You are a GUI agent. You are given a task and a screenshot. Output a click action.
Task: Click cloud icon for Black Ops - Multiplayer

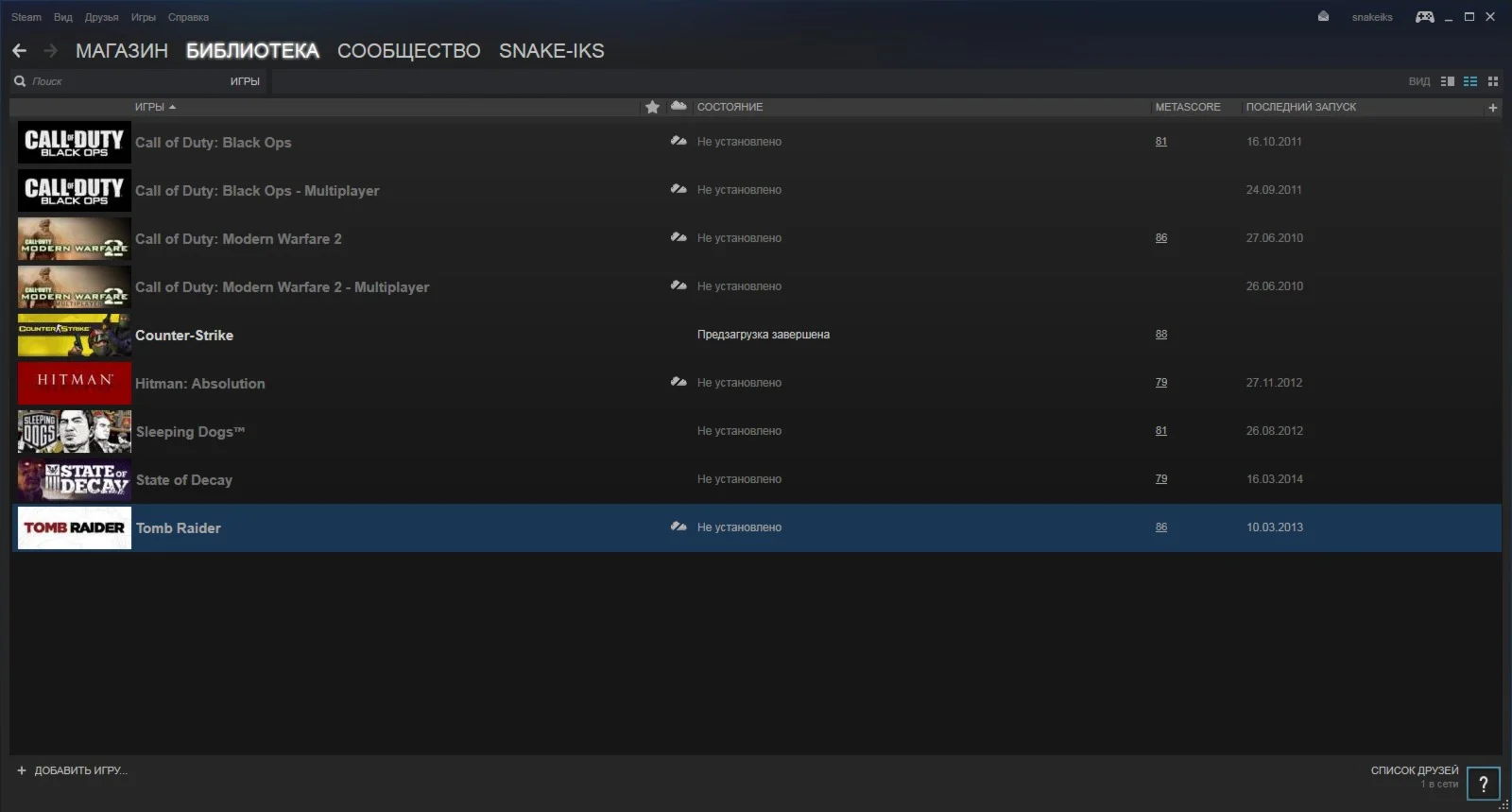coord(679,189)
